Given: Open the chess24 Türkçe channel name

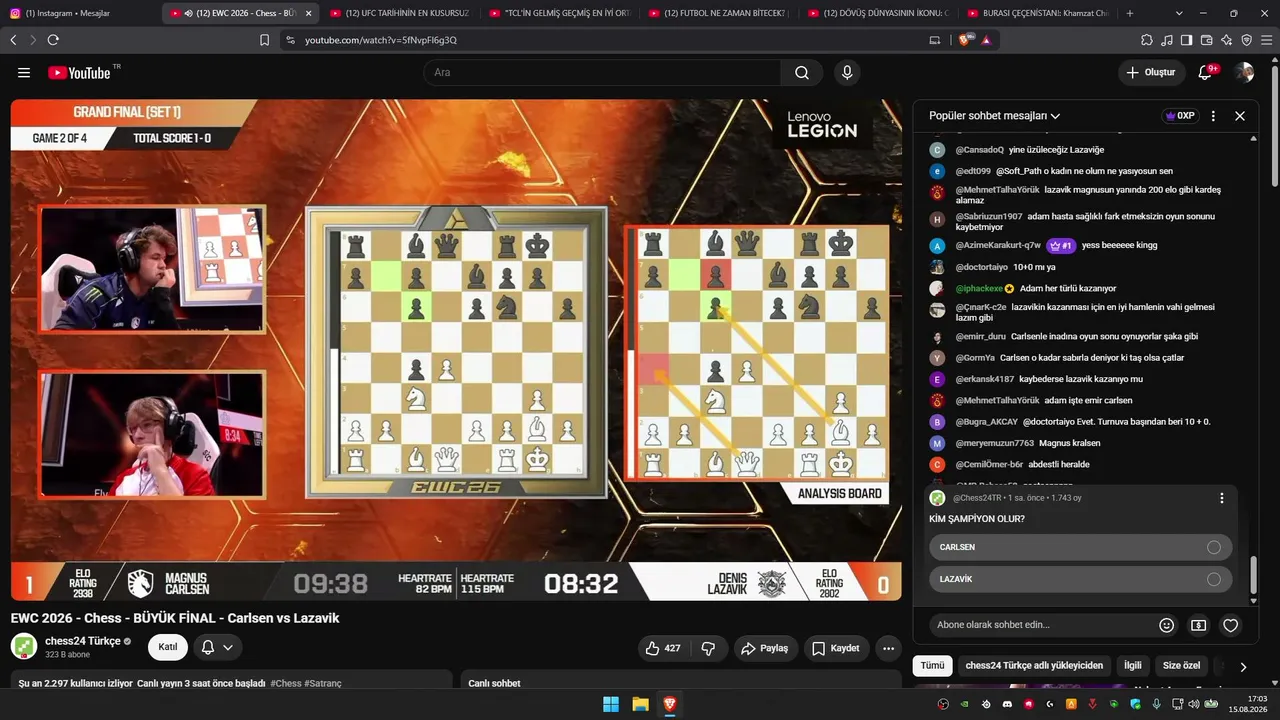Looking at the screenshot, I should (83, 641).
